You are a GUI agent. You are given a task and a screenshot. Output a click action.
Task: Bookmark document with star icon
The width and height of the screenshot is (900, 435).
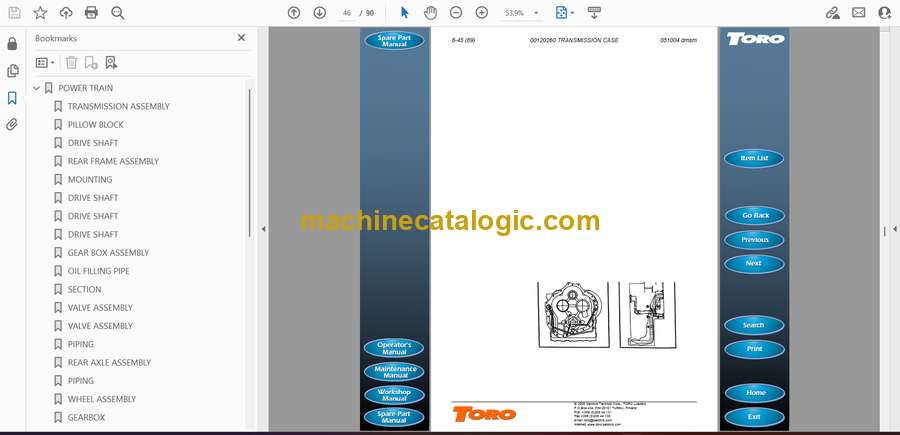(x=40, y=13)
